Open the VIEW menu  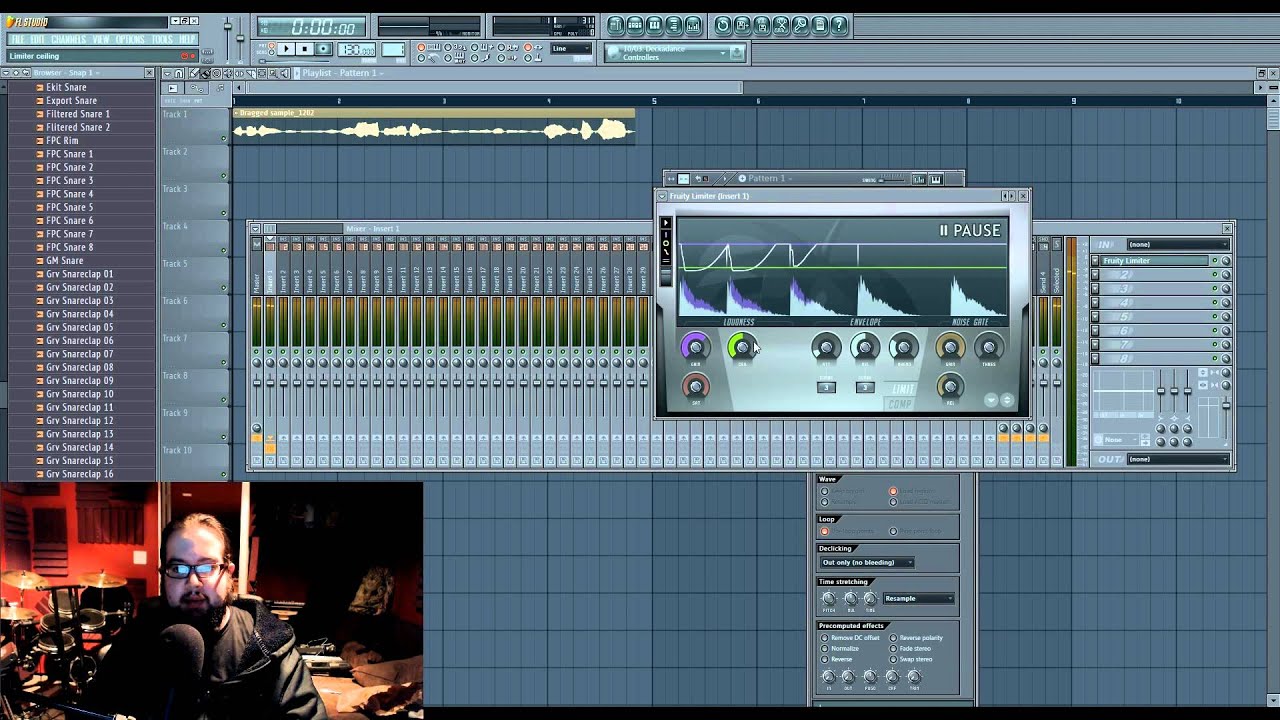(x=101, y=40)
